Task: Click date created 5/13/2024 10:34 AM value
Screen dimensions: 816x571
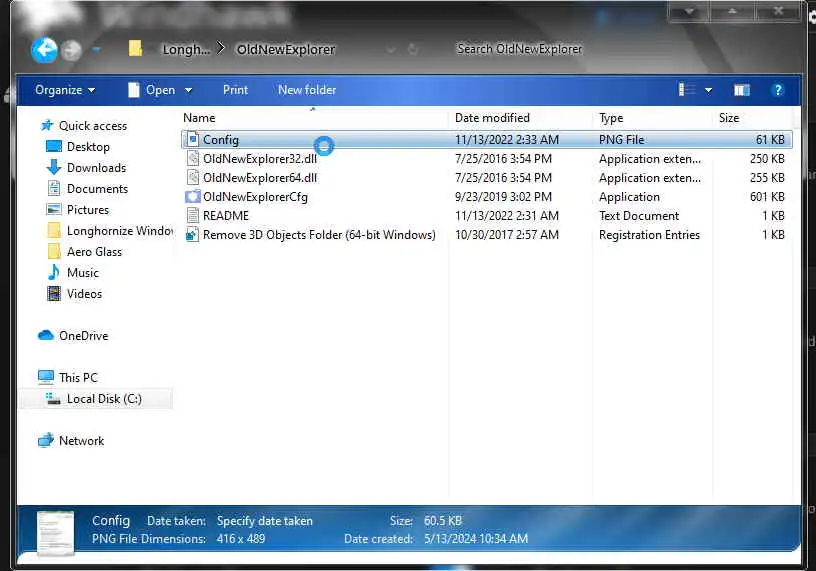Action: click(x=476, y=539)
